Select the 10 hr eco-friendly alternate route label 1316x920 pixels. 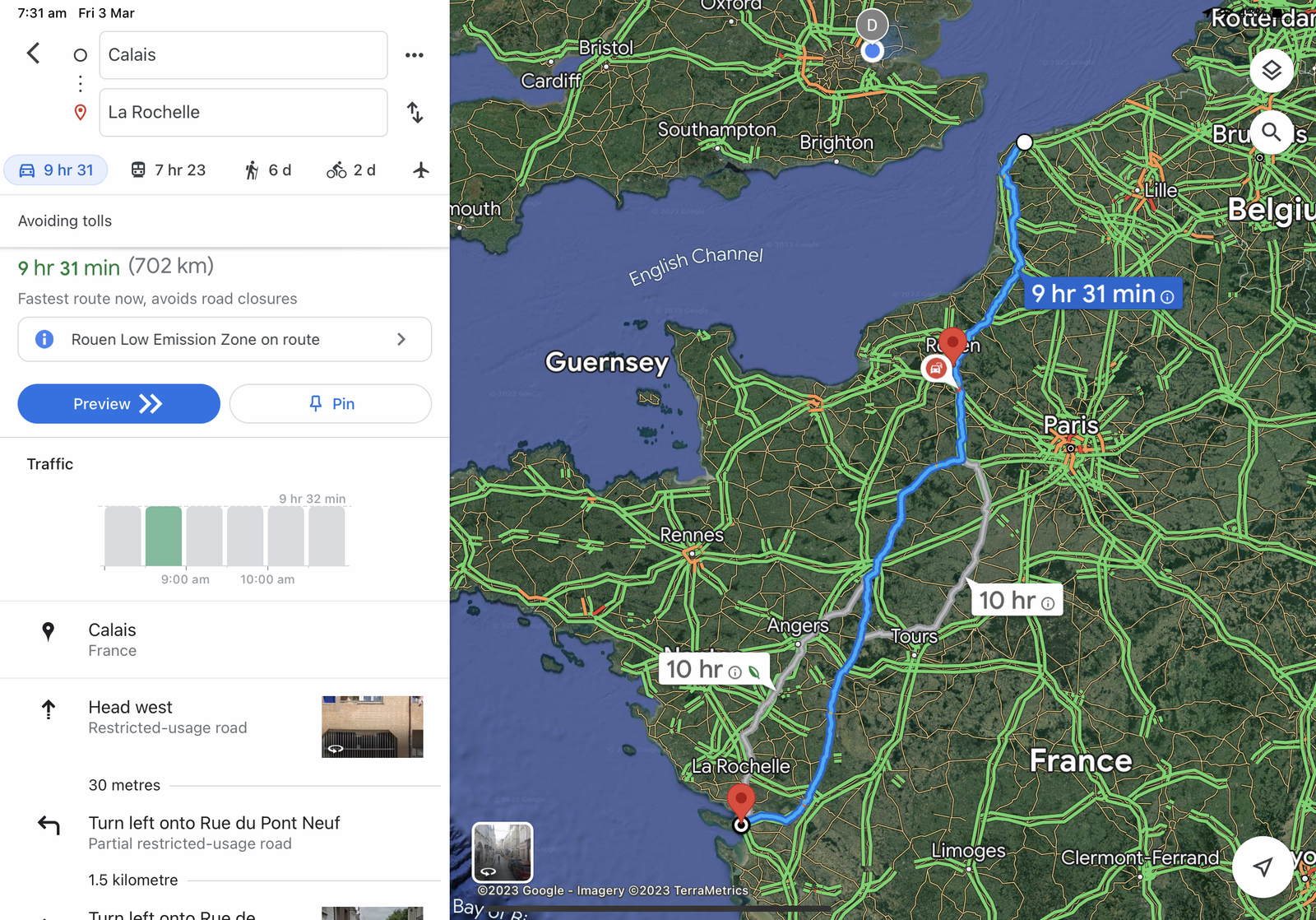[713, 670]
